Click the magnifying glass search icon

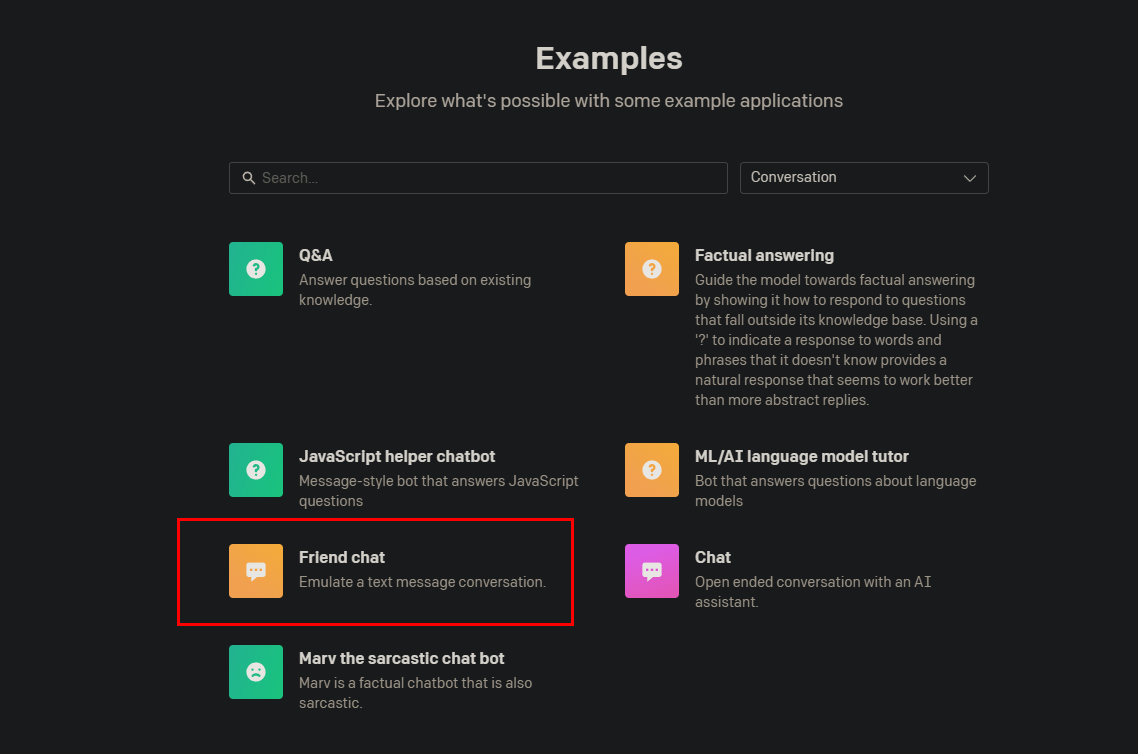tap(249, 177)
